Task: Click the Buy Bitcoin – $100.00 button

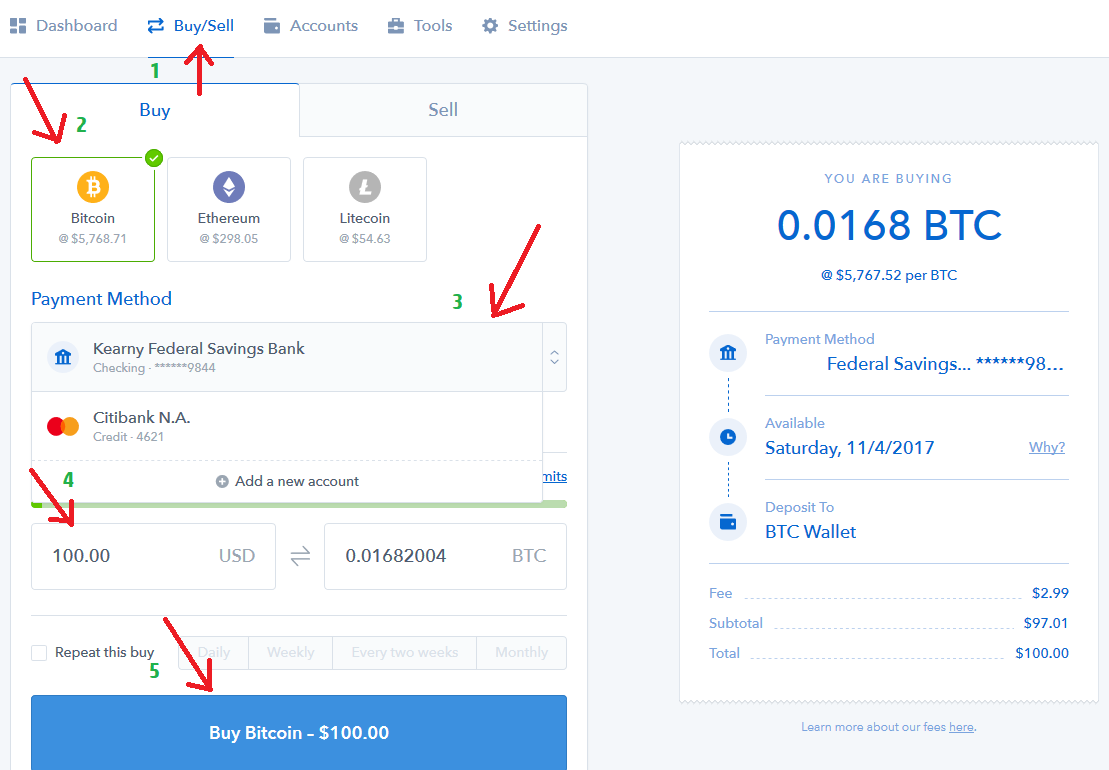Action: [x=298, y=733]
